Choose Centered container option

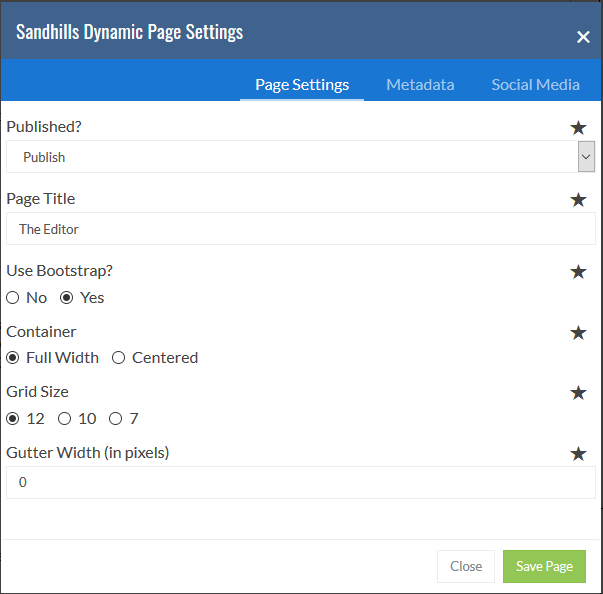(x=118, y=358)
